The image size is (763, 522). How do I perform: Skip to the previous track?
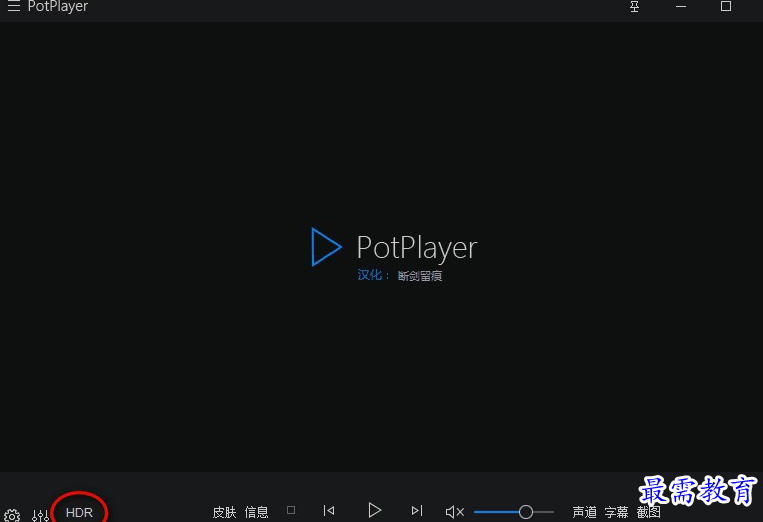click(x=329, y=511)
